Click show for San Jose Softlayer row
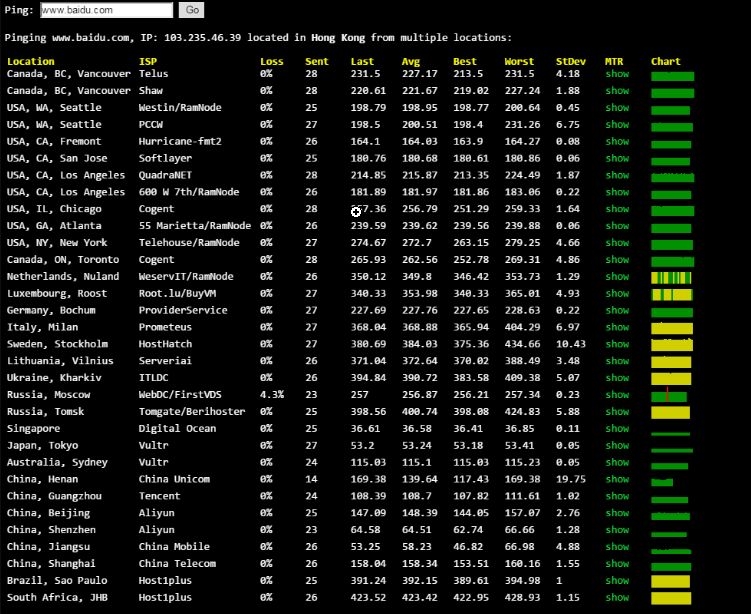751x614 pixels. click(617, 158)
